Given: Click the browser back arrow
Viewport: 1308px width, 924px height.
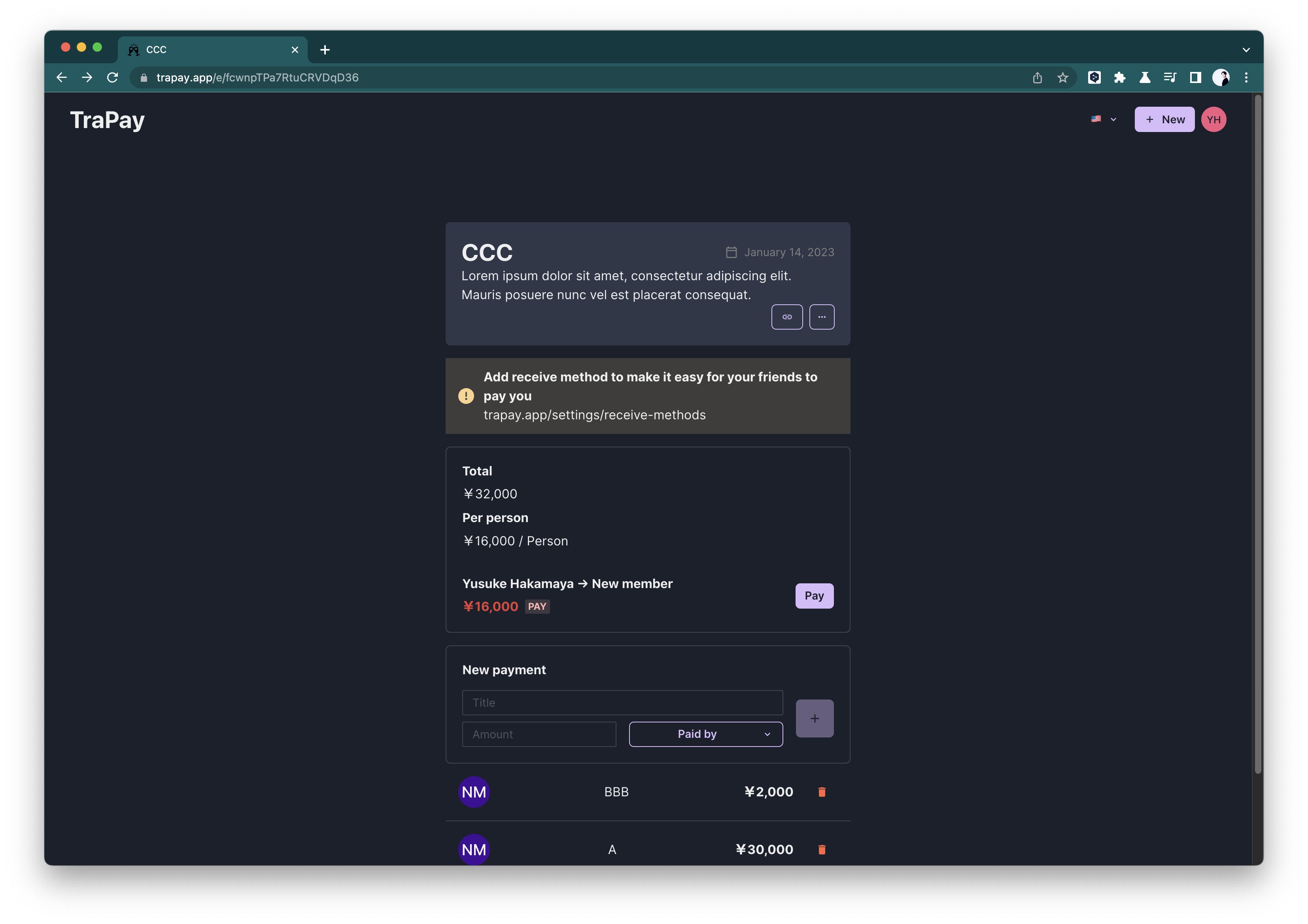Looking at the screenshot, I should (62, 77).
